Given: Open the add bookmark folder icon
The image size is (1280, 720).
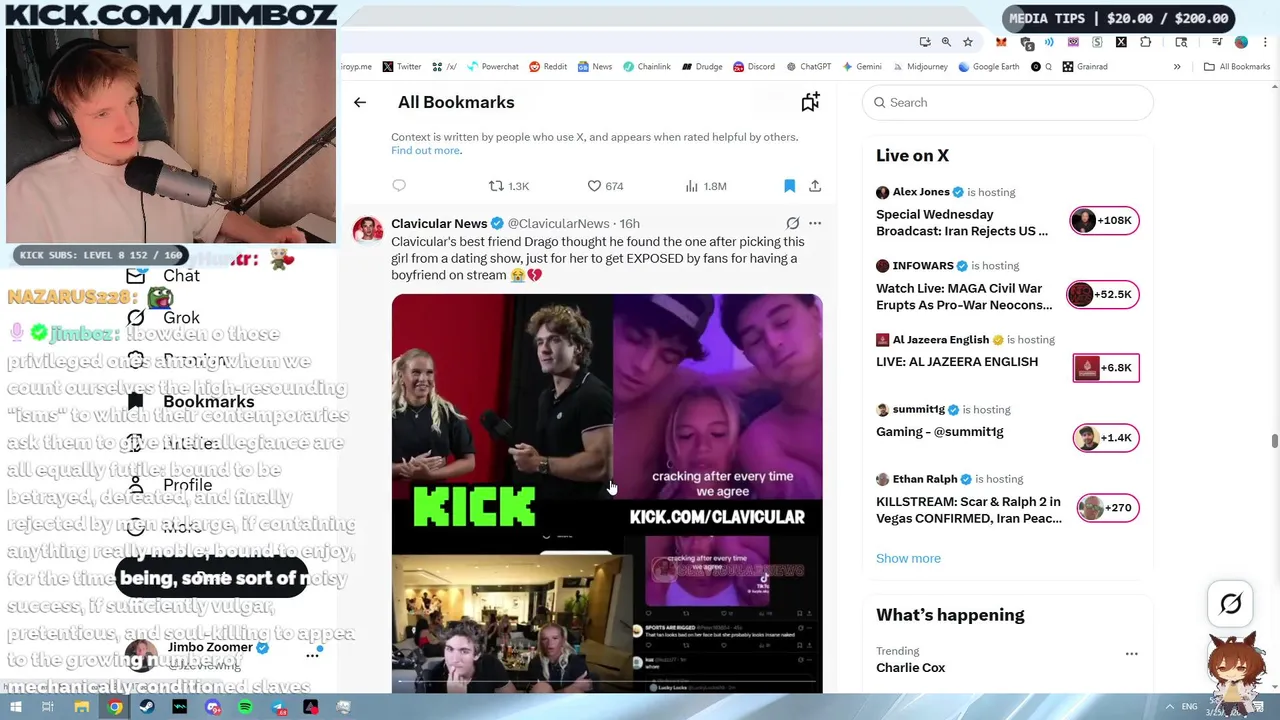Looking at the screenshot, I should (810, 102).
